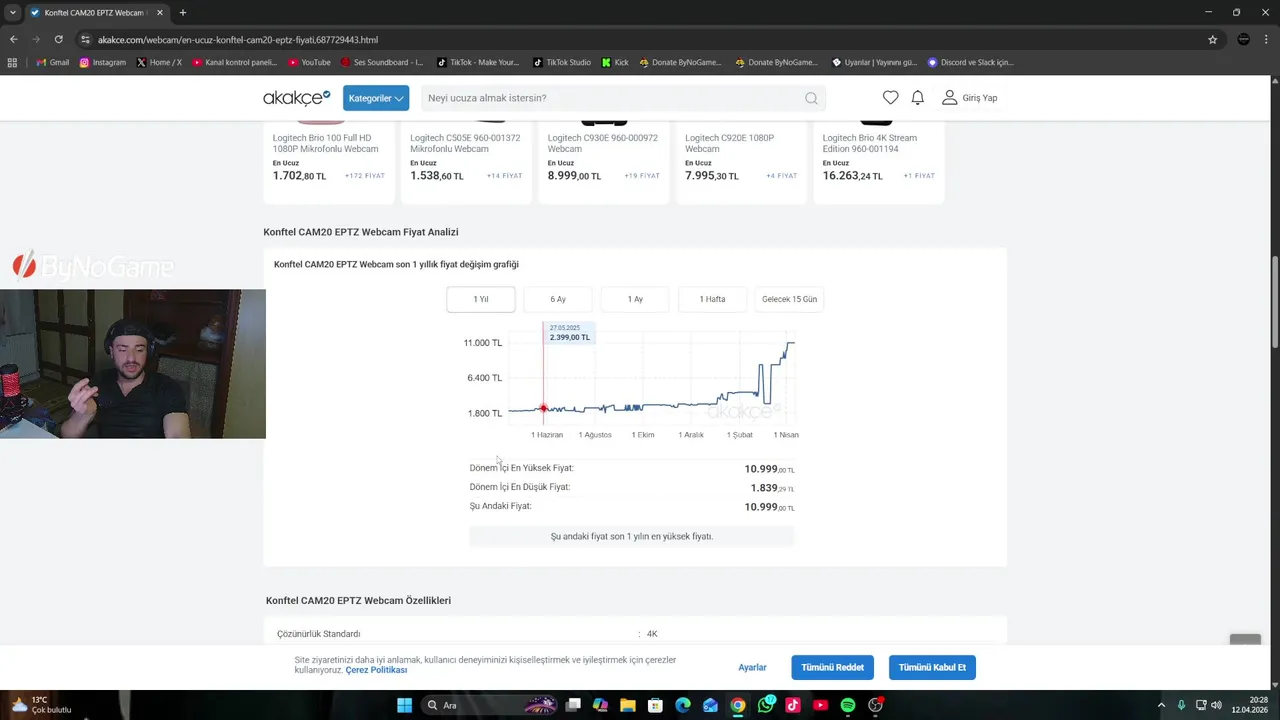Viewport: 1280px width, 720px height.
Task: Select the 1 Yıl chart range tab
Action: (481, 299)
